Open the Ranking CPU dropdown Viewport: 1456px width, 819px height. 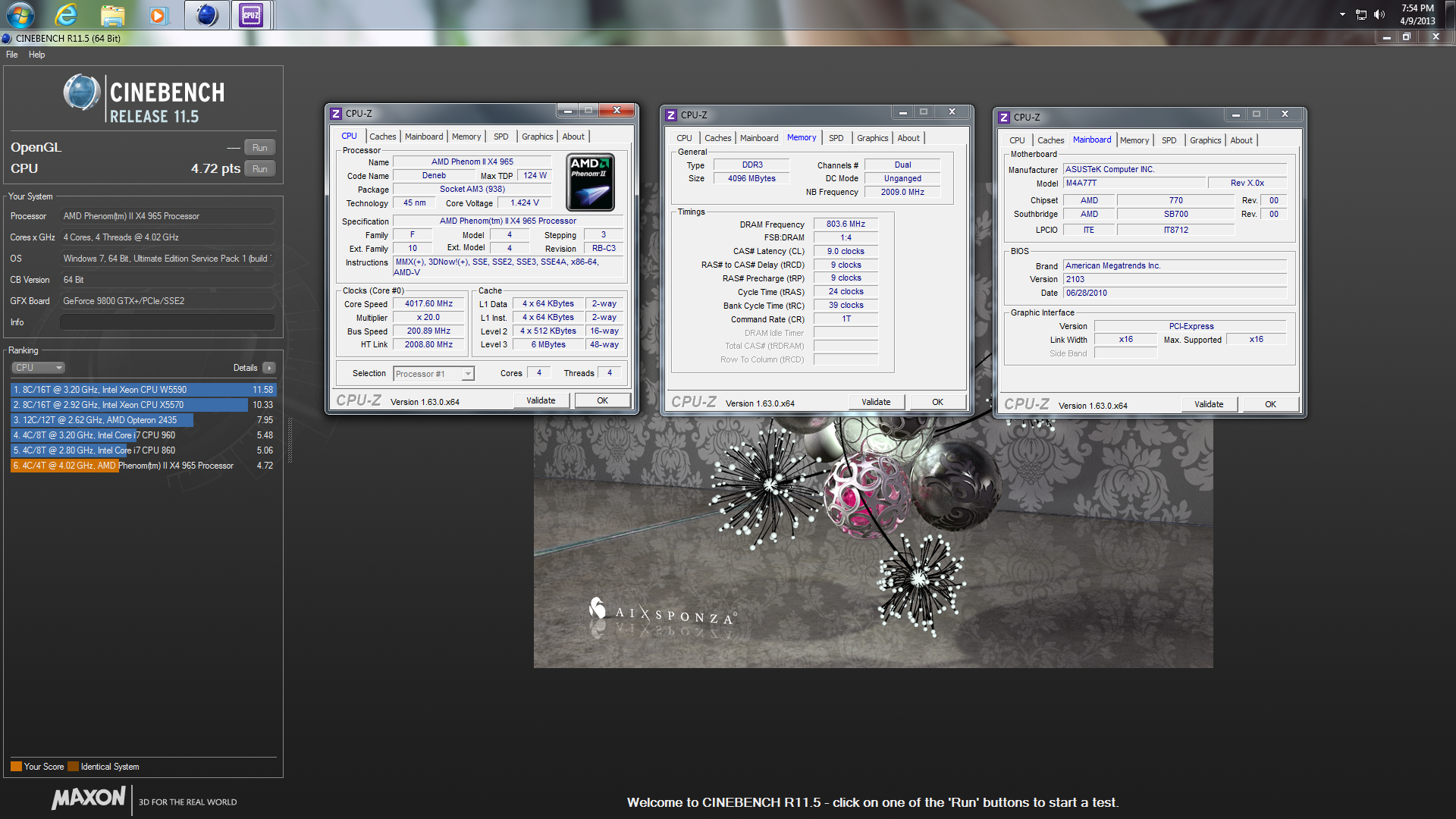(38, 368)
